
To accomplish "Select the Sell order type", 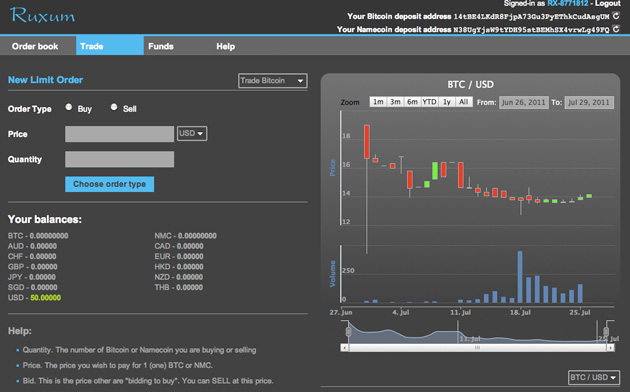I will [114, 107].
